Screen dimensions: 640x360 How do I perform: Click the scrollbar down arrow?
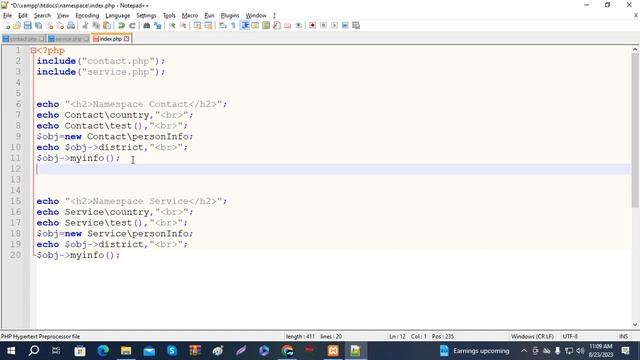[x=635, y=325]
